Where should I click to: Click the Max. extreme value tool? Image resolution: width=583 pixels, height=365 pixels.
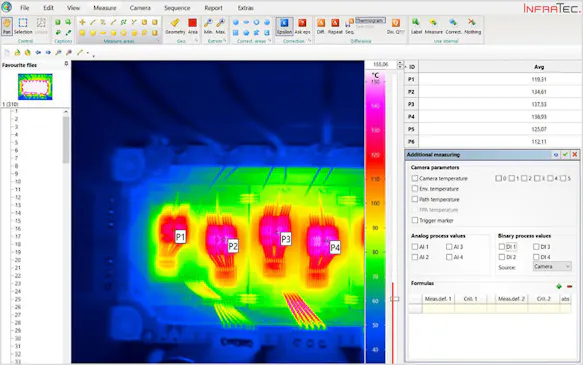coord(220,26)
